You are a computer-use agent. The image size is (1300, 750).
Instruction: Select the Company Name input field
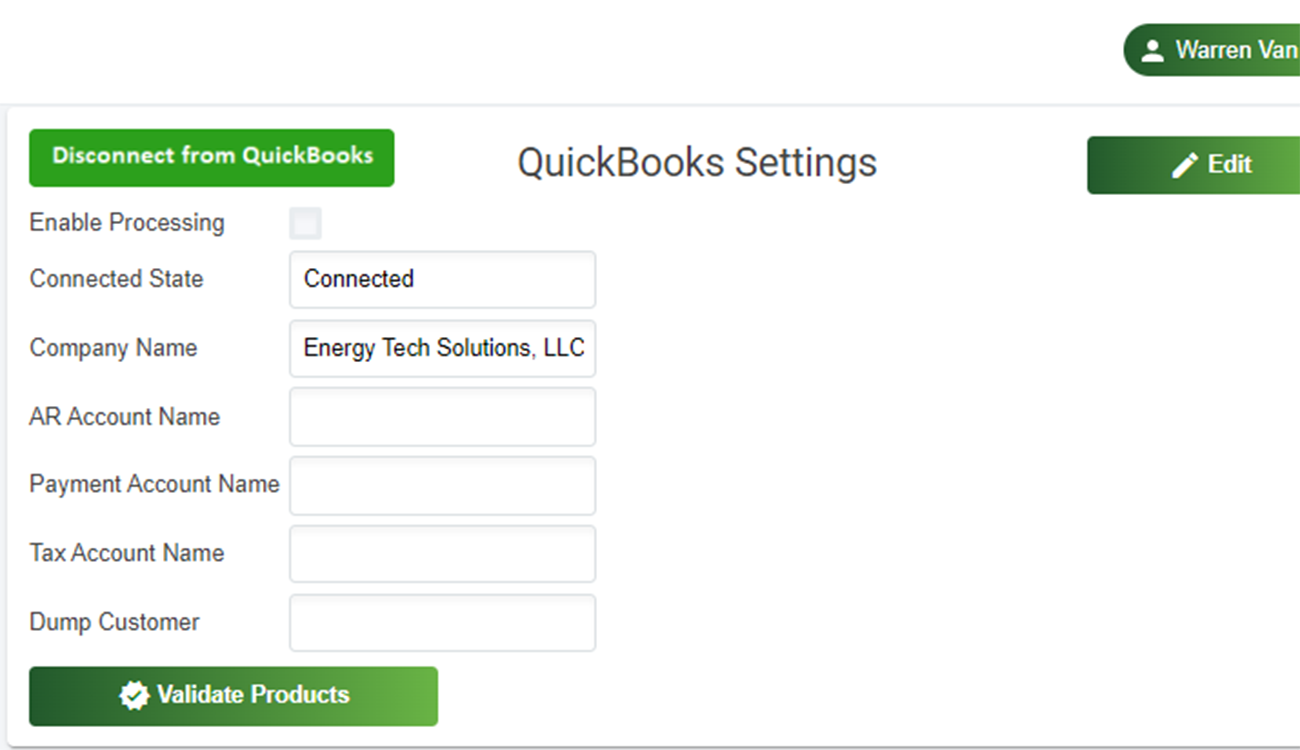[442, 348]
